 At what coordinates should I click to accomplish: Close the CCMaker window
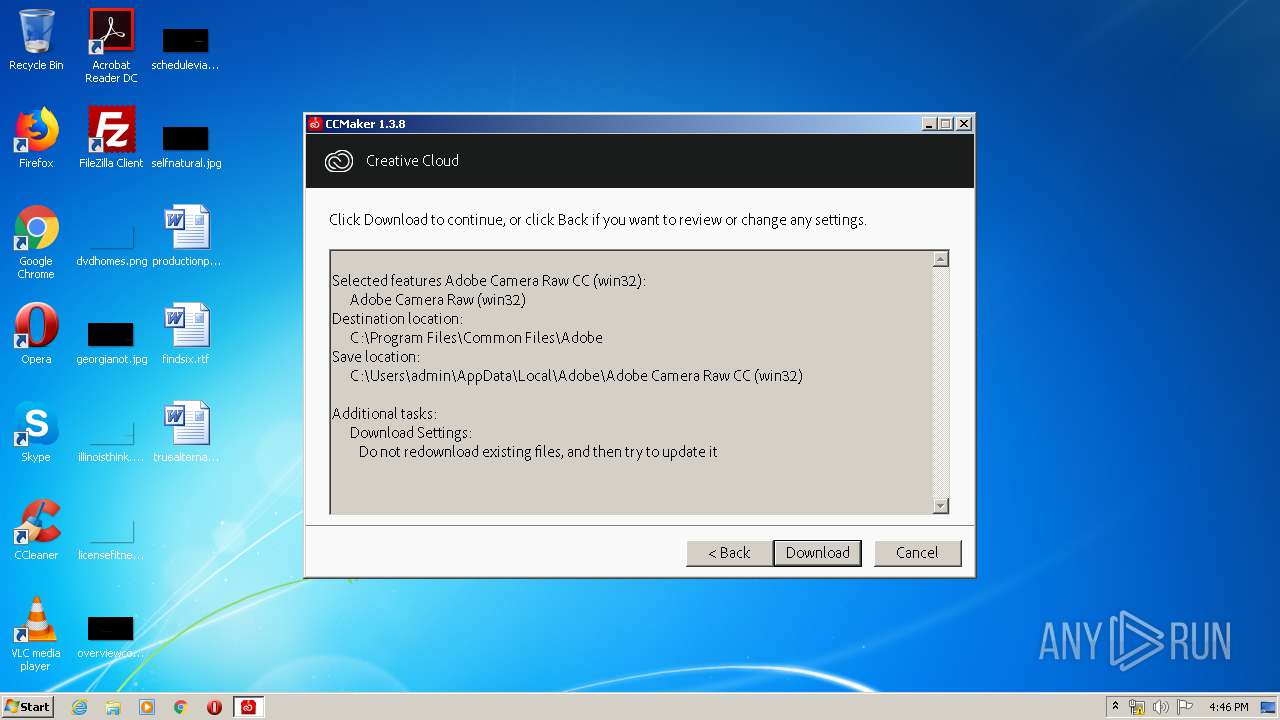pyautogui.click(x=964, y=124)
